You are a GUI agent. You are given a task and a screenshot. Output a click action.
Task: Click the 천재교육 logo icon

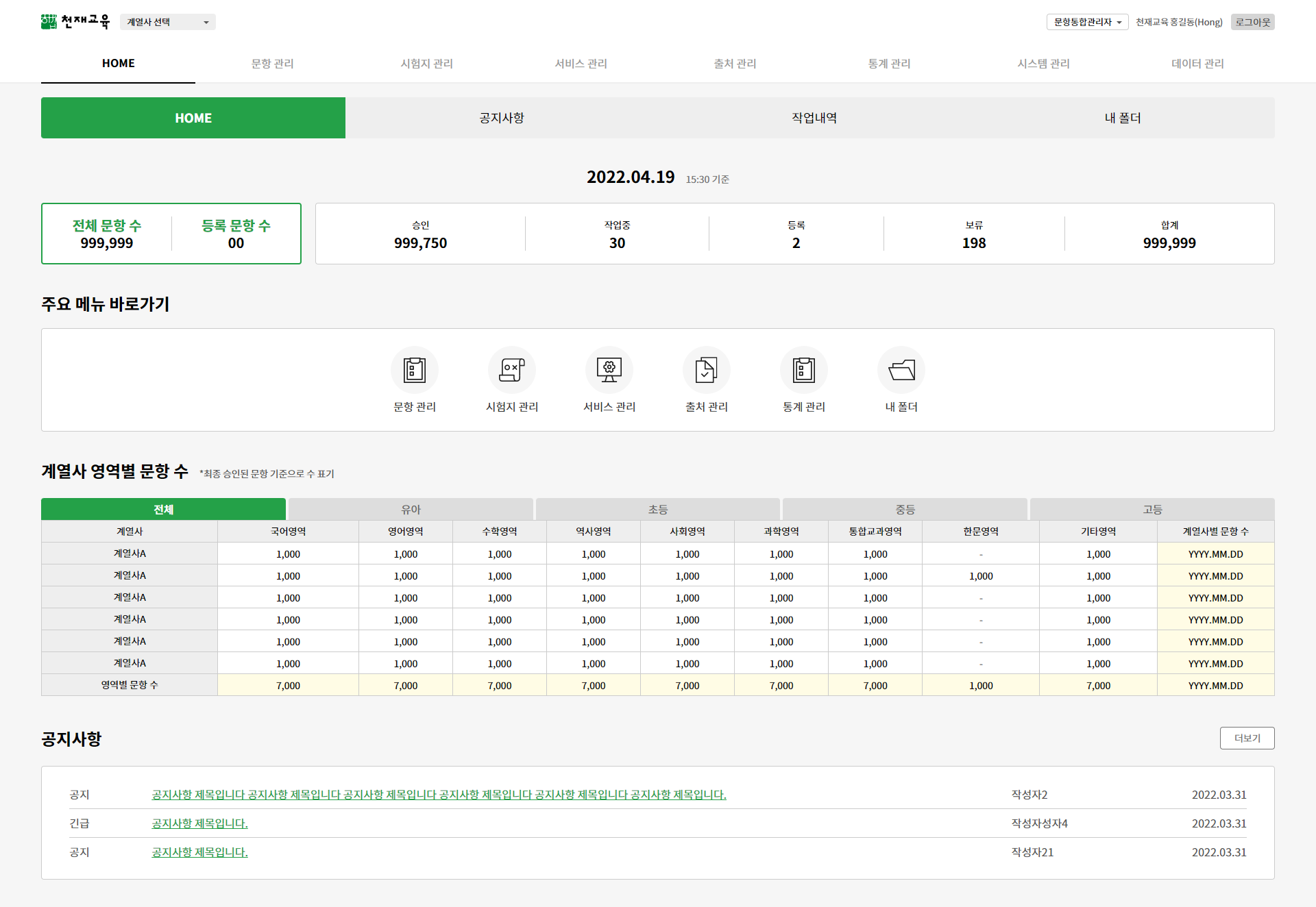[75, 22]
